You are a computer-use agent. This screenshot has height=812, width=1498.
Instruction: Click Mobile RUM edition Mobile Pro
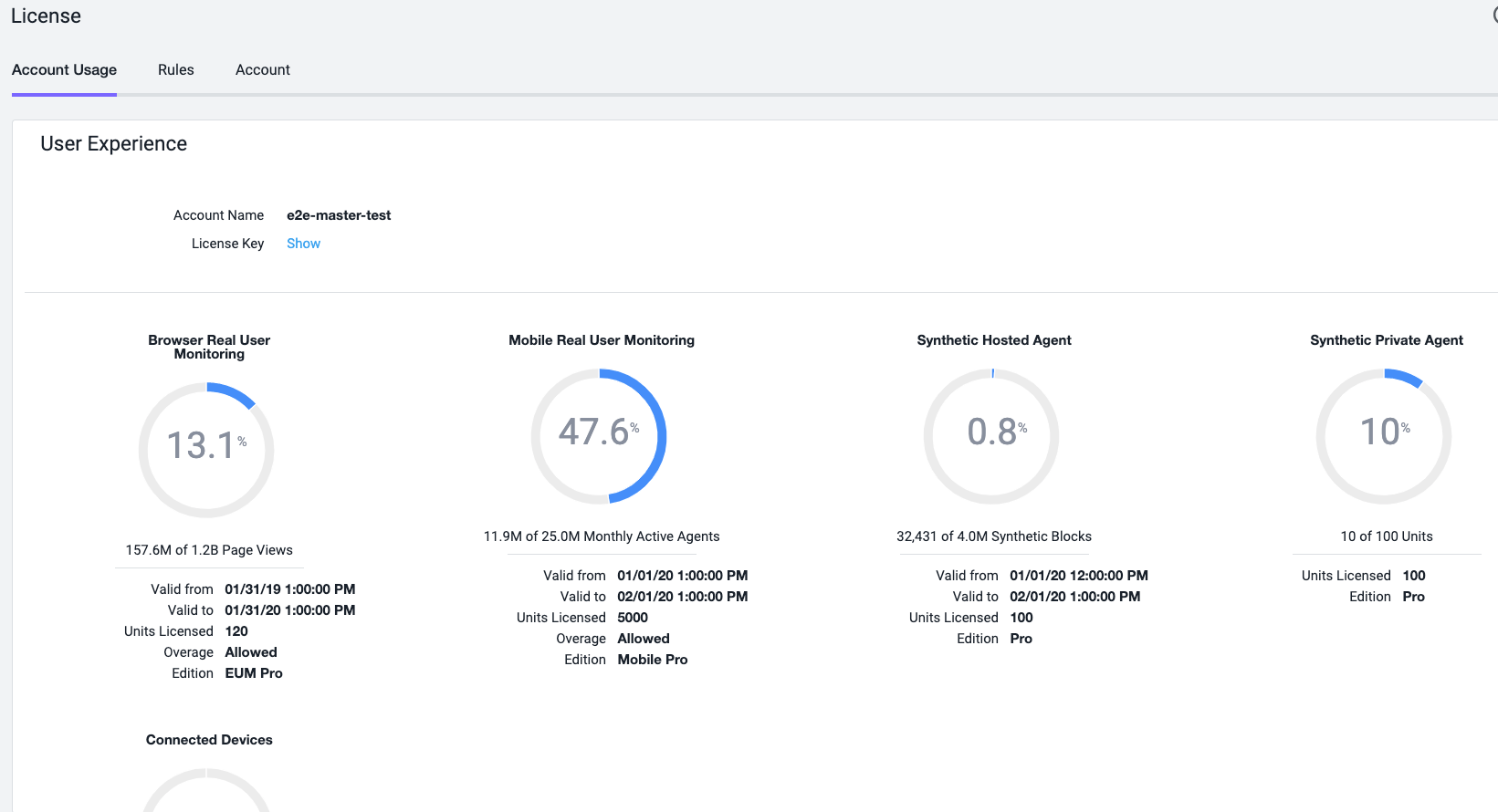tap(653, 660)
